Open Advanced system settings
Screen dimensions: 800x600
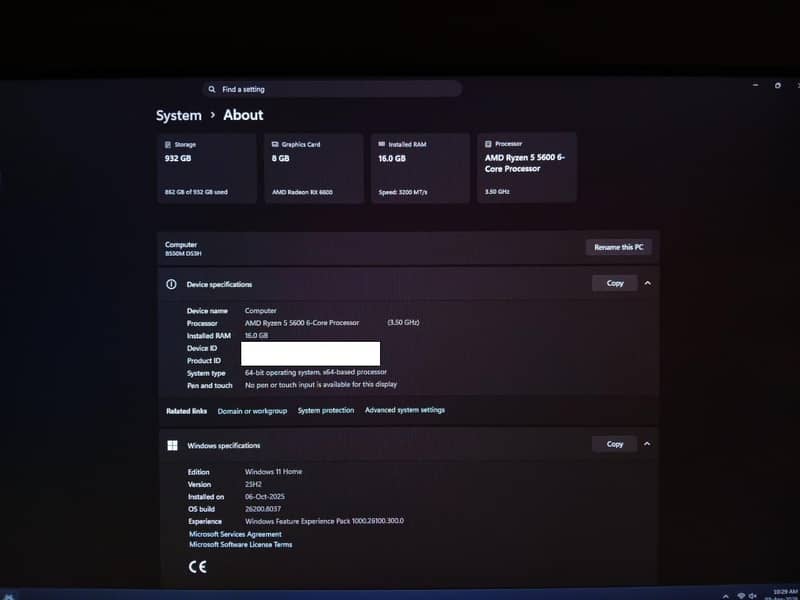(x=405, y=410)
